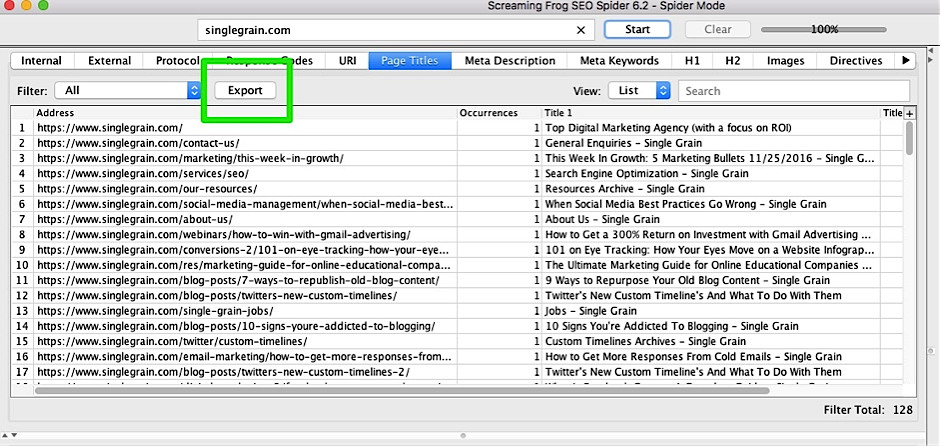Image resolution: width=941 pixels, height=446 pixels.
Task: Click the Clear button
Action: click(x=718, y=30)
